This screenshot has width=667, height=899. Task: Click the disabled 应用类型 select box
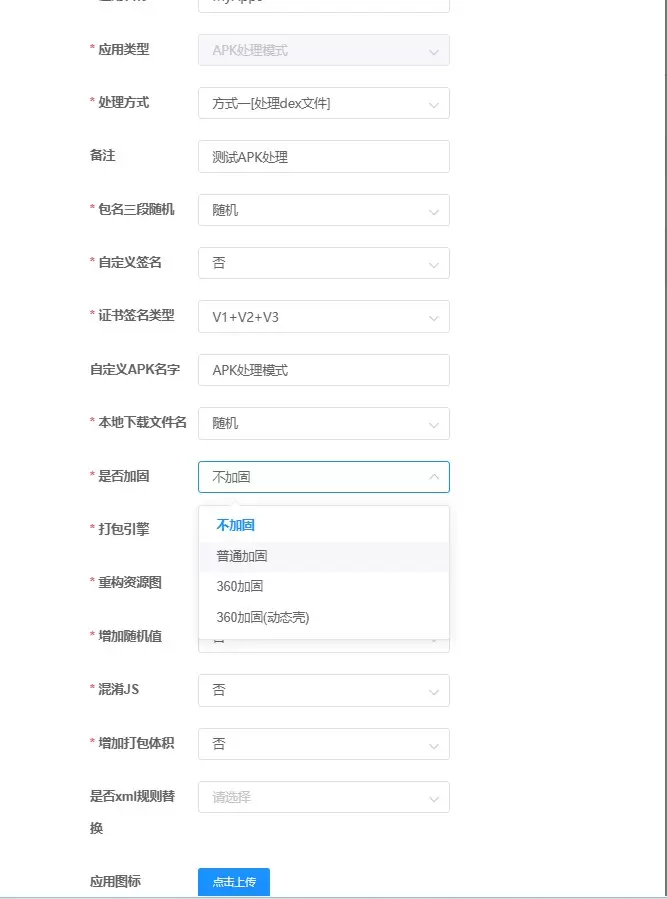point(323,50)
